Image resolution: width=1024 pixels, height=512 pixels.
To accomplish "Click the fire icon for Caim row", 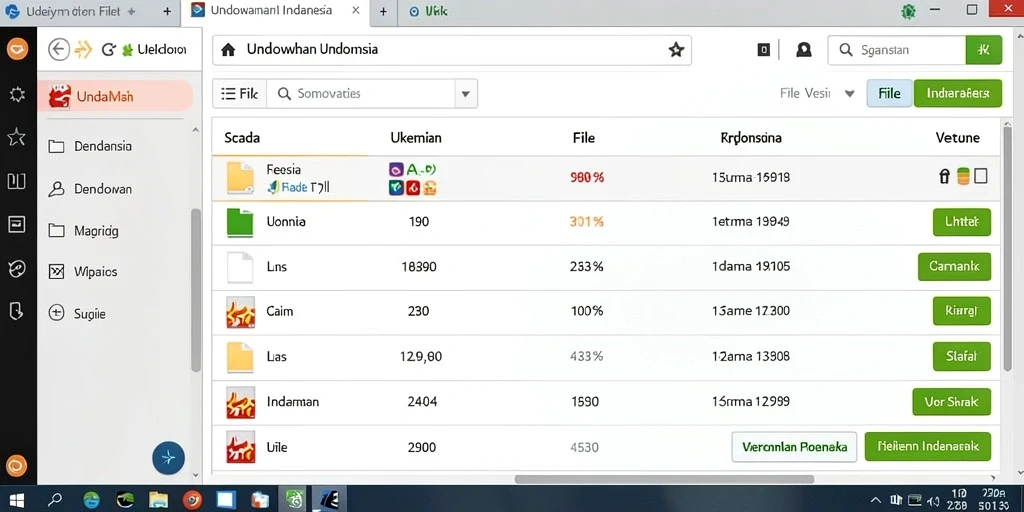I will point(239,312).
